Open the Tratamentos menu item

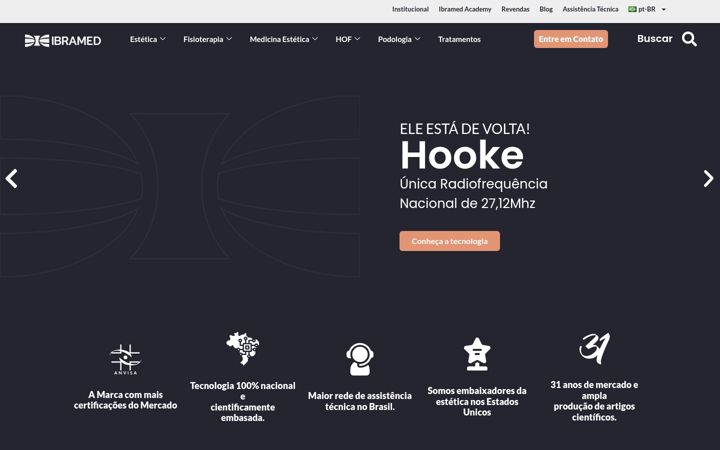459,39
